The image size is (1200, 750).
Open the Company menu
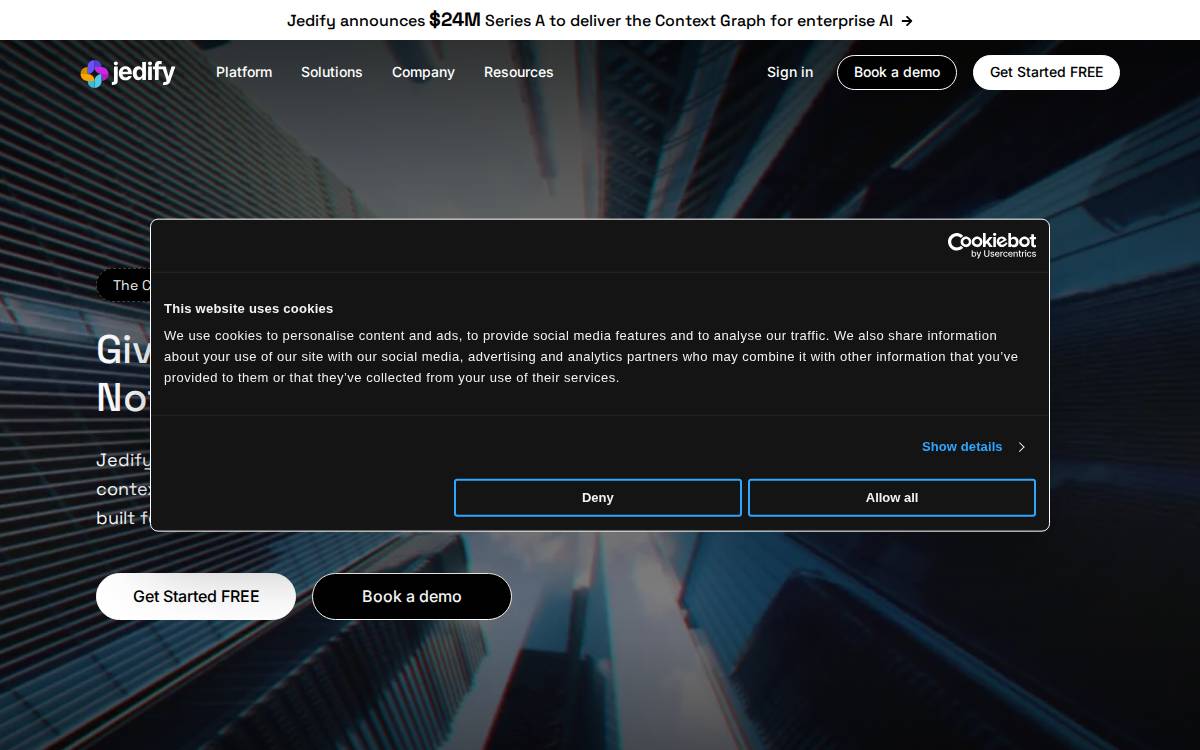point(423,72)
